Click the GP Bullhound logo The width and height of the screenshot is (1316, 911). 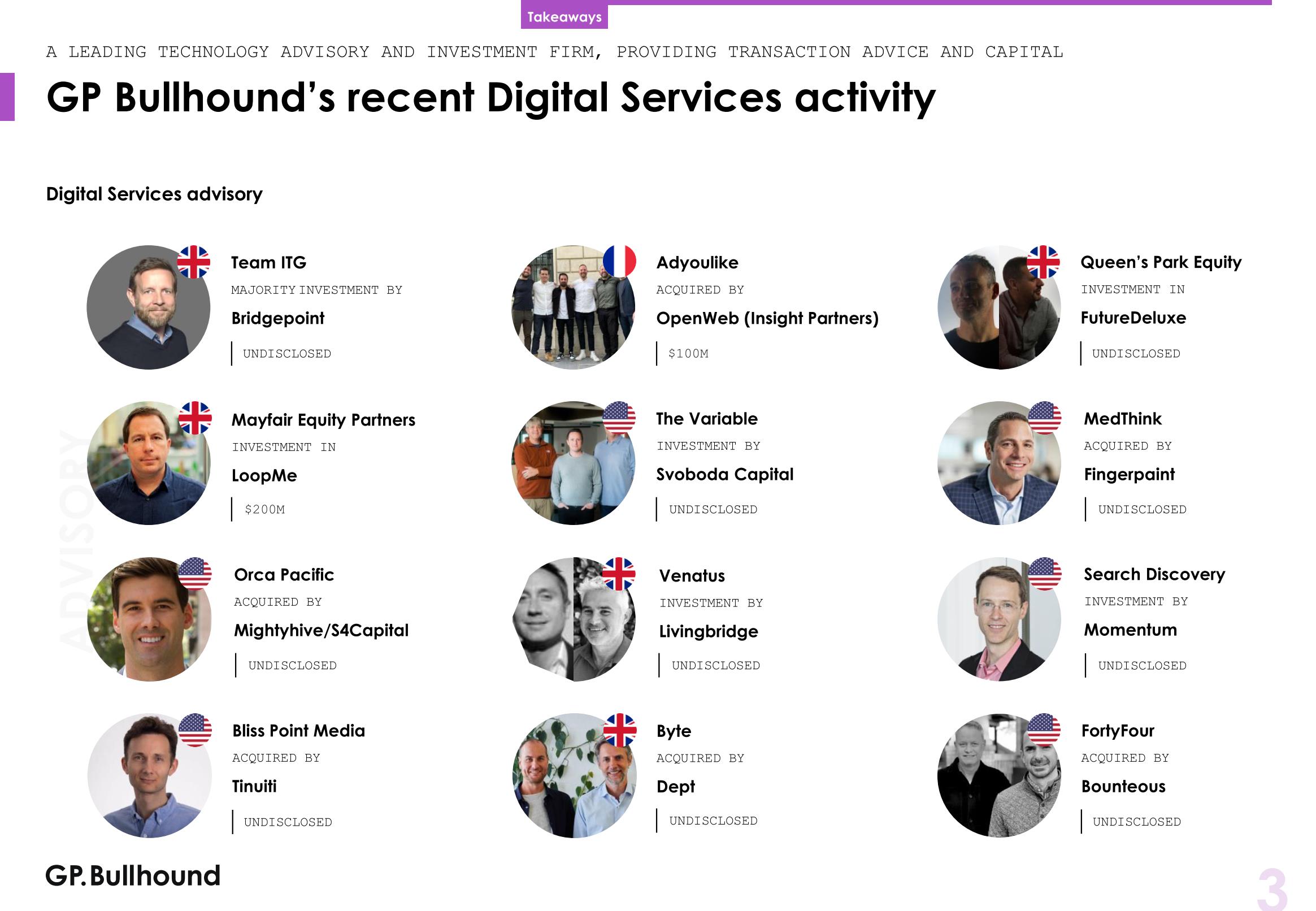click(x=133, y=875)
